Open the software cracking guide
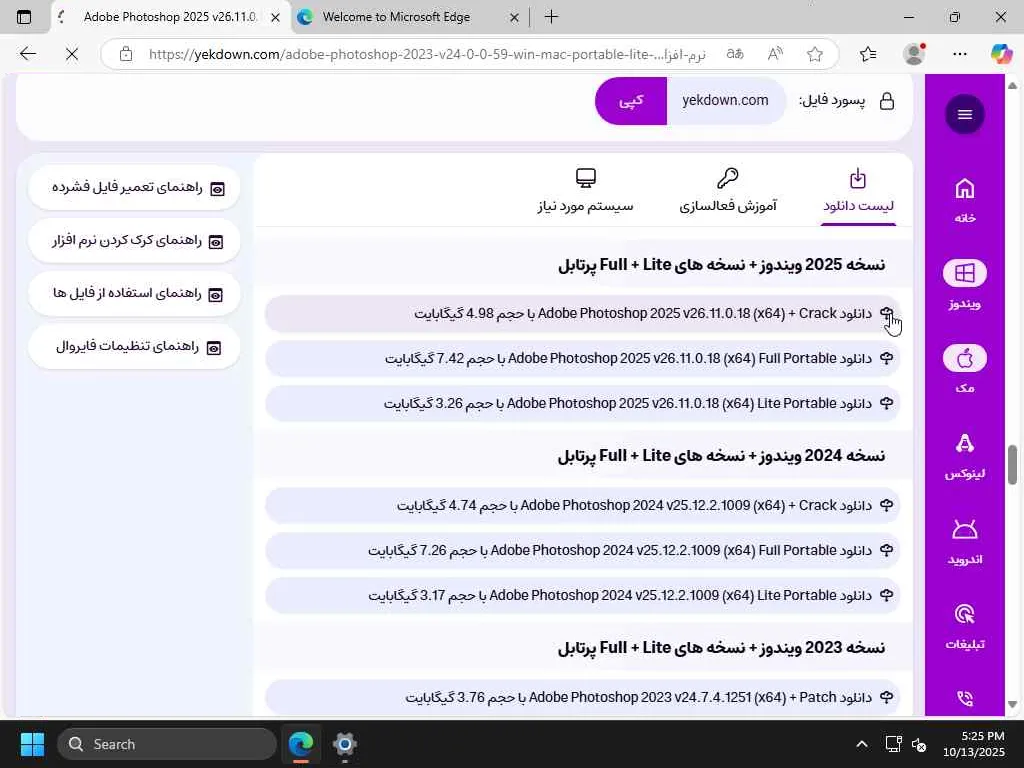Viewport: 1024px width, 768px height. (135, 241)
